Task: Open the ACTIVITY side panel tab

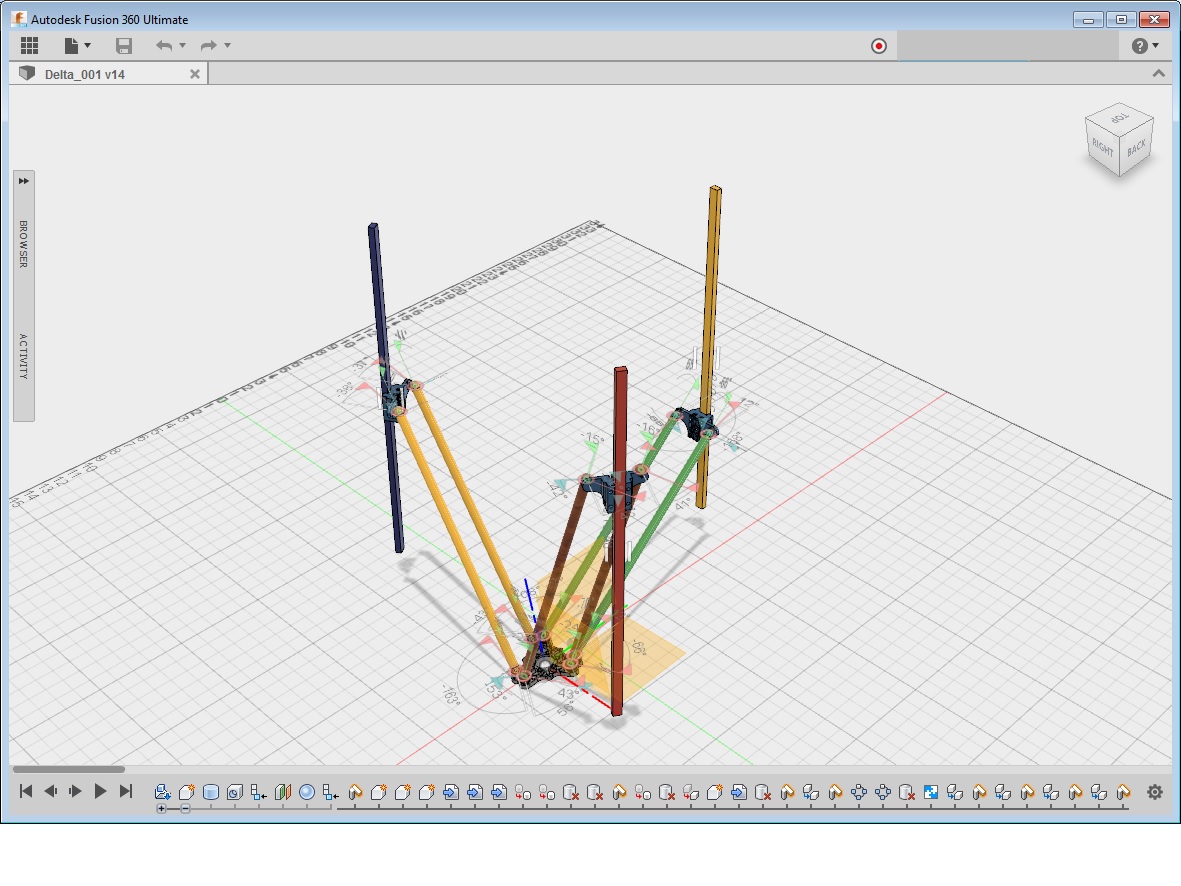Action: [x=24, y=356]
